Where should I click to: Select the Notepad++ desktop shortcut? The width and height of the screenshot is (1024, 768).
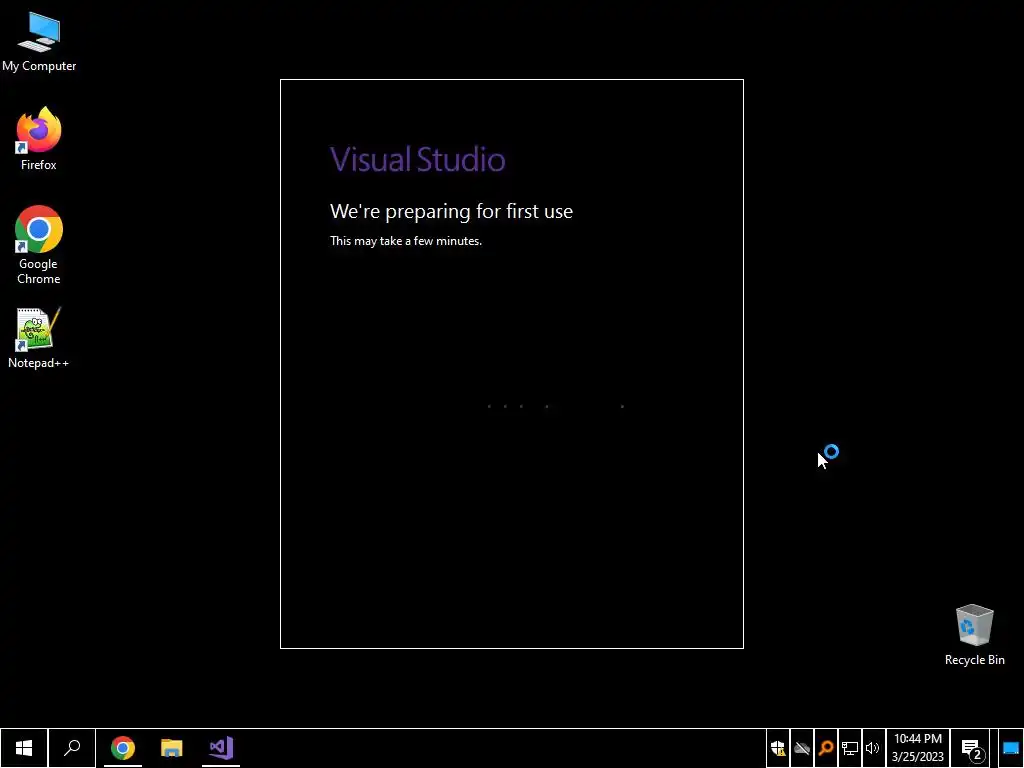click(39, 338)
